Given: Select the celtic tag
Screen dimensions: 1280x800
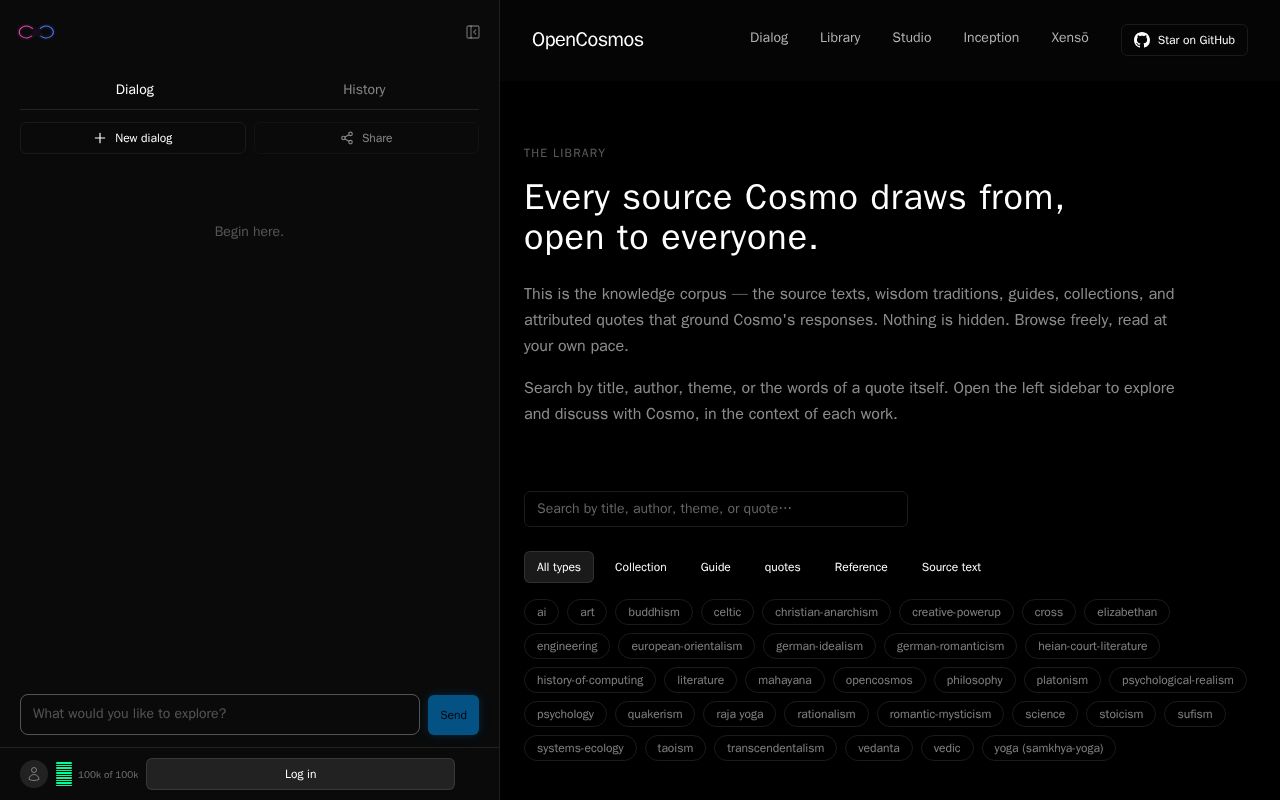Looking at the screenshot, I should (728, 612).
